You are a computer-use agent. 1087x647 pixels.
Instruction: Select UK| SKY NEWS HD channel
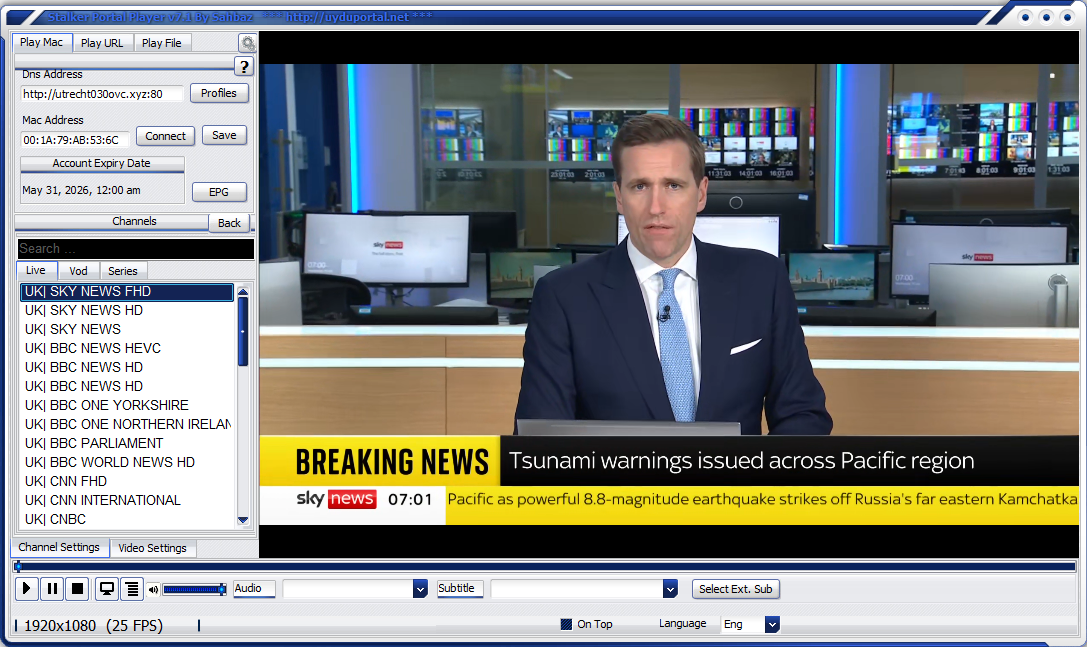[127, 310]
